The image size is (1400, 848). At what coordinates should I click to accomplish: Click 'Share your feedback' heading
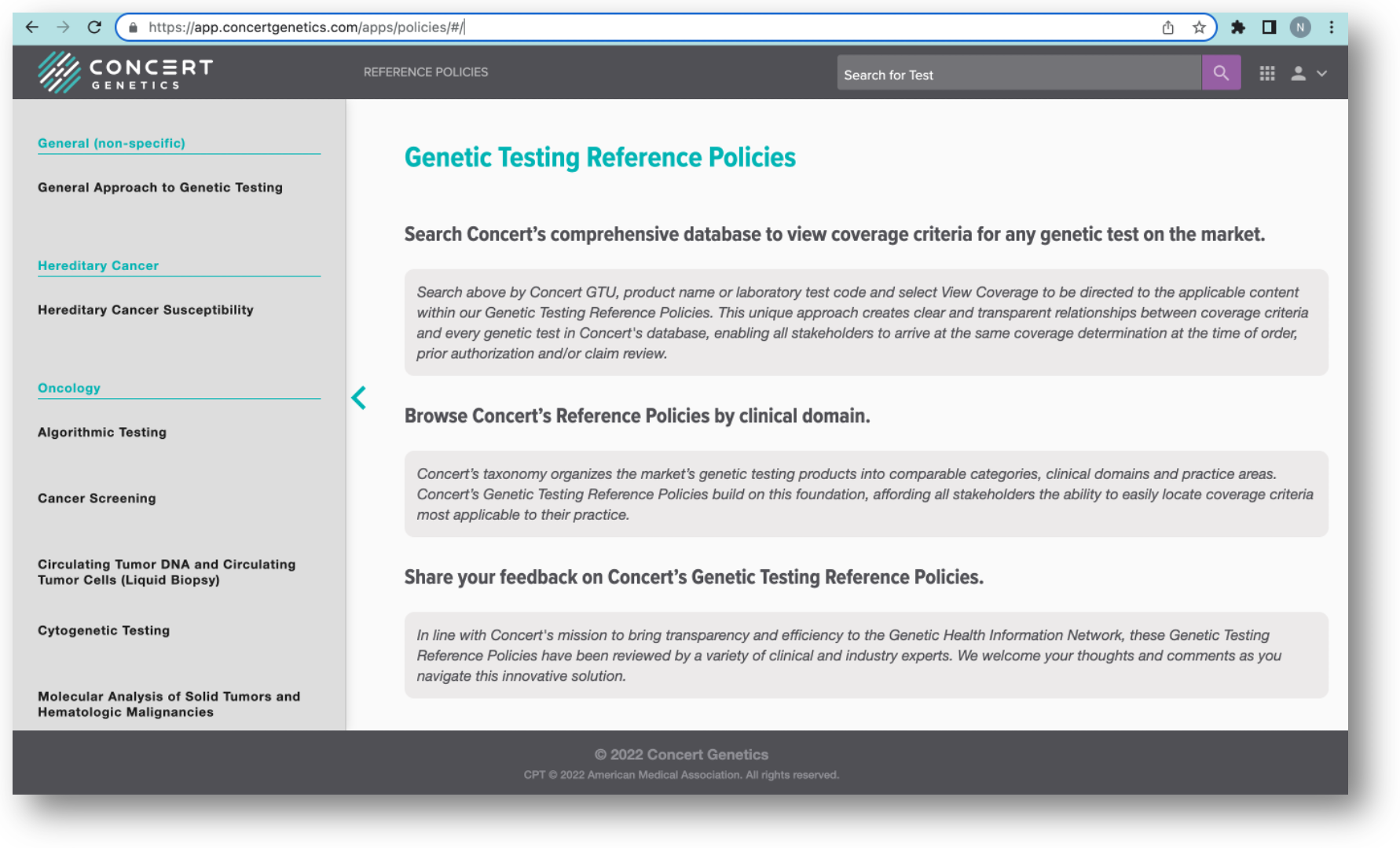694,577
